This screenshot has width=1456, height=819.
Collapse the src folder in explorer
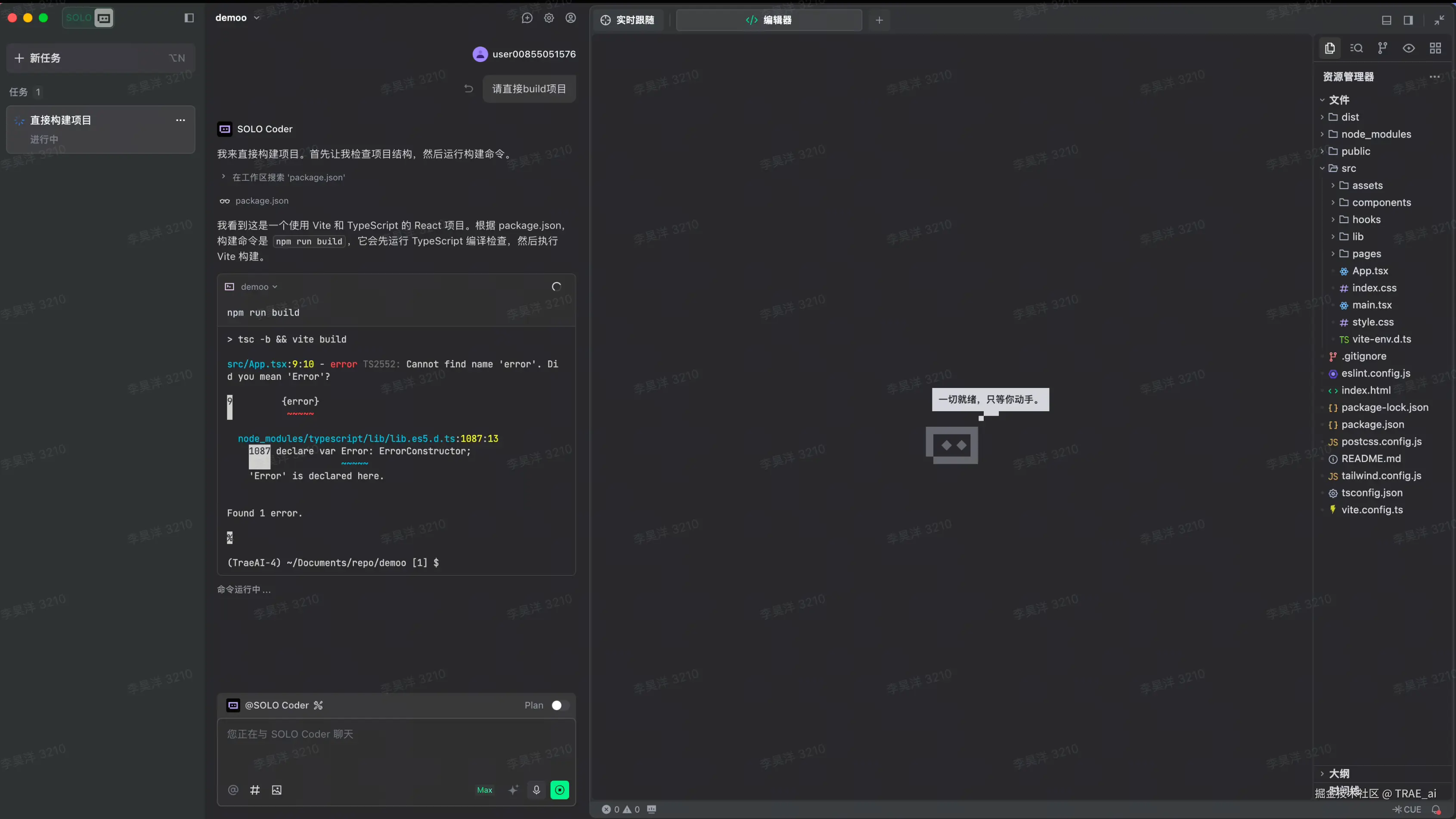(x=1349, y=168)
